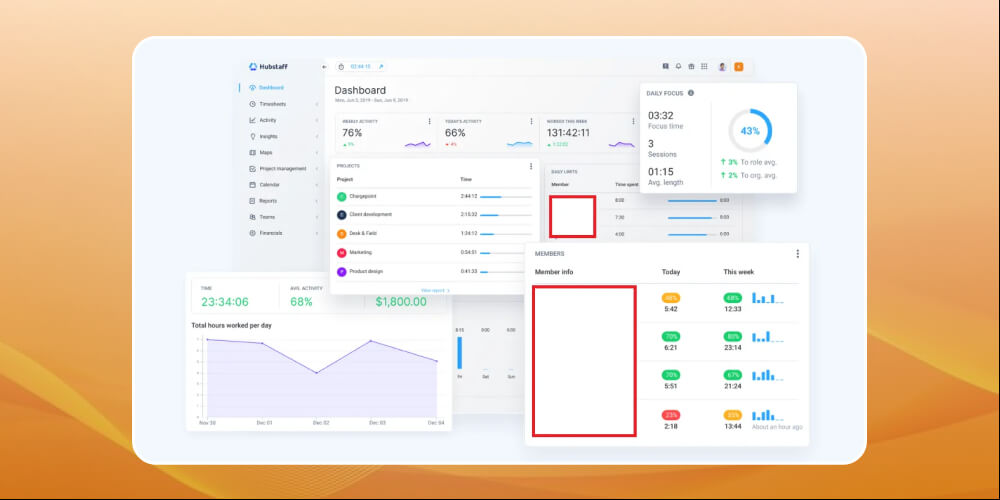1000x500 pixels.
Task: Click the red Marketing project avatar
Action: pyautogui.click(x=341, y=253)
